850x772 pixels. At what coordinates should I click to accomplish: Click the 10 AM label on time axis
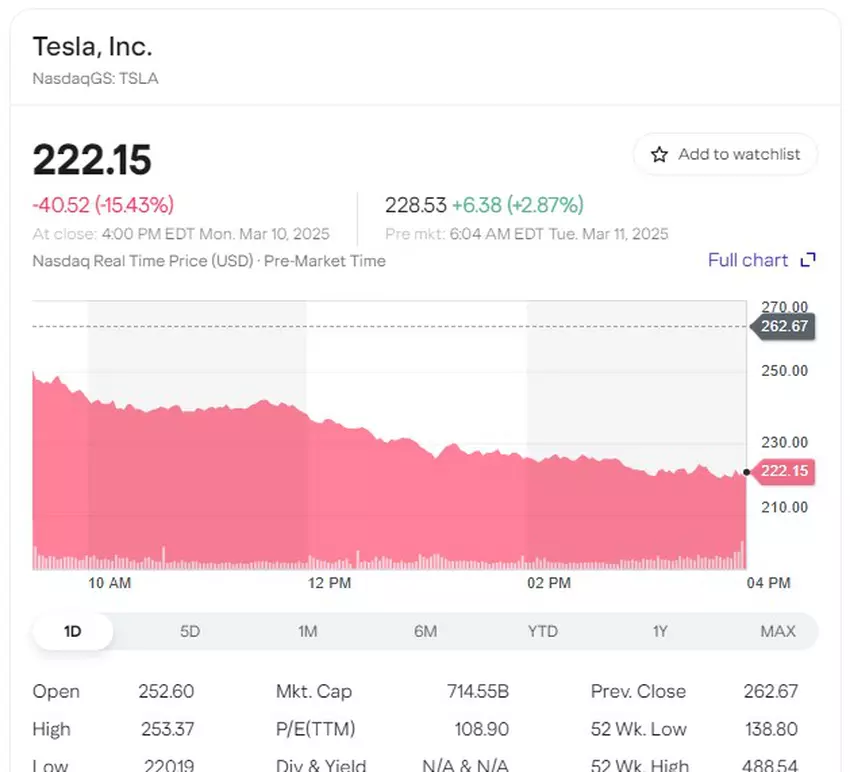(110, 583)
